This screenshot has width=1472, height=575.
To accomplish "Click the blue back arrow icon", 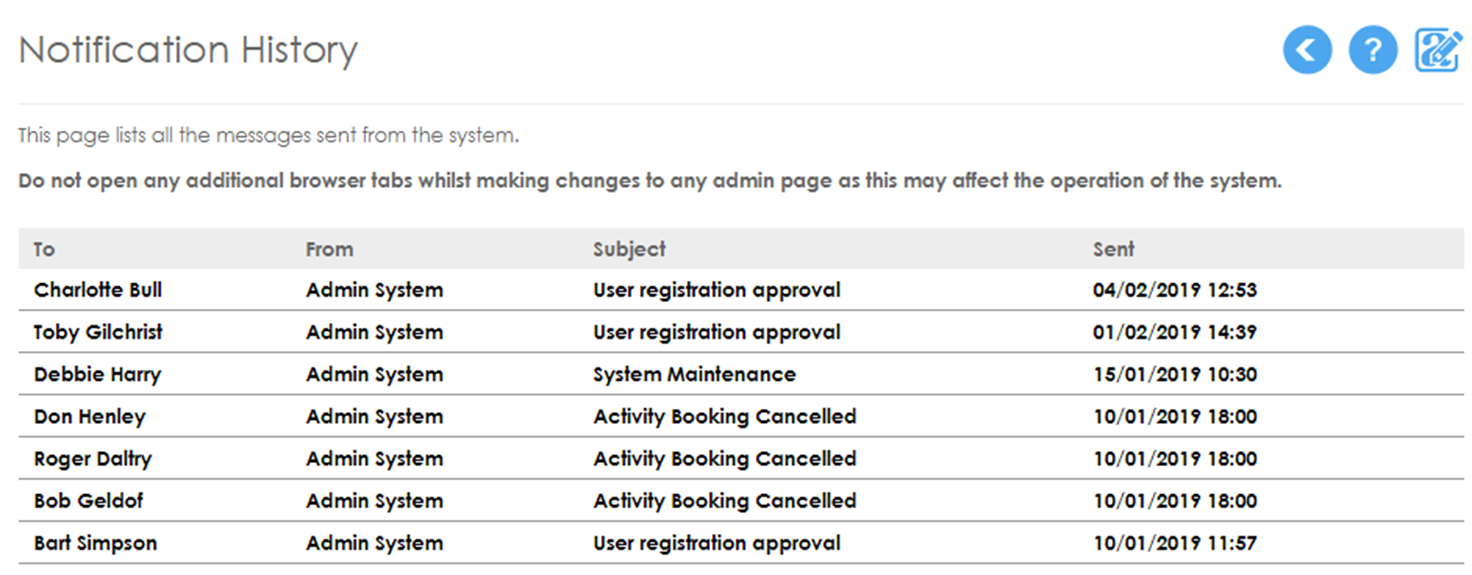I will click(1307, 50).
